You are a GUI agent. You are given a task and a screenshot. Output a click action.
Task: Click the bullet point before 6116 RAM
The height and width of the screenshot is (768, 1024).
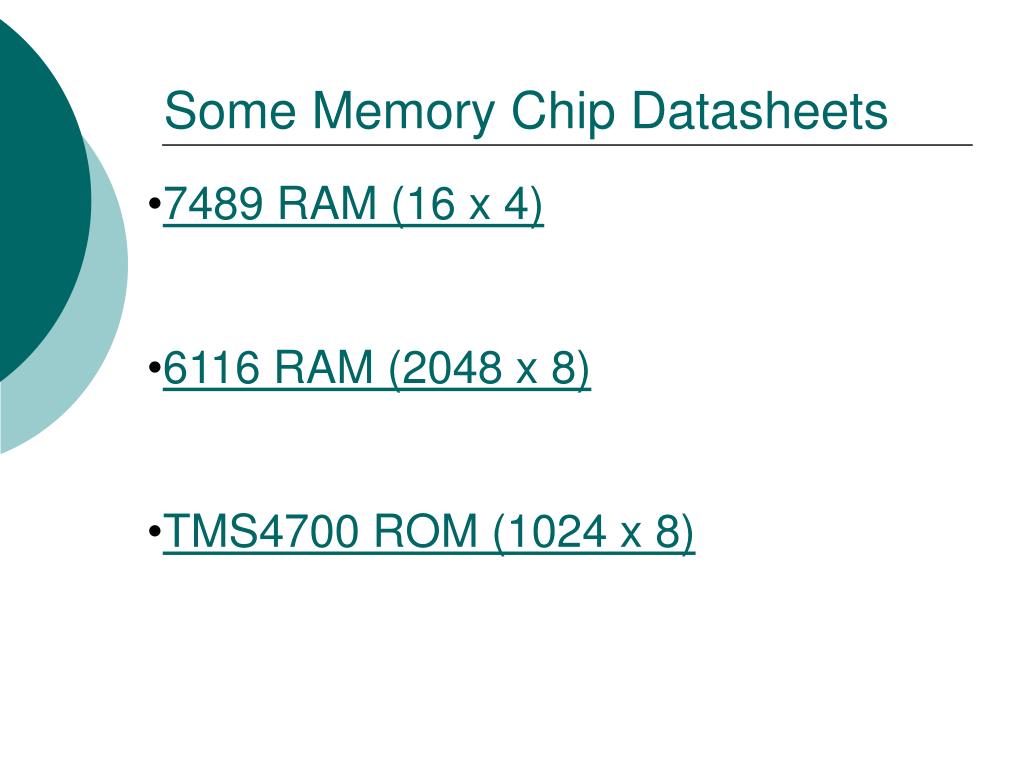155,368
